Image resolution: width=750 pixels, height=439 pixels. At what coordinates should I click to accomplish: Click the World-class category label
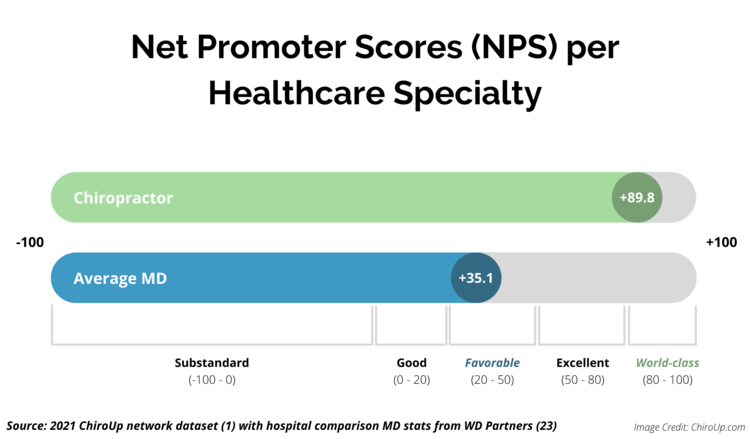pos(667,363)
